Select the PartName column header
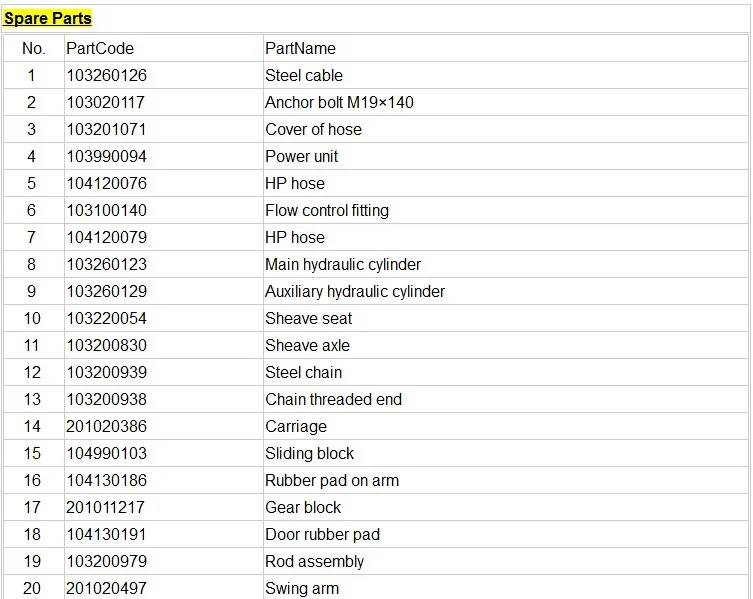Screen dimensions: 753x599 coord(300,48)
